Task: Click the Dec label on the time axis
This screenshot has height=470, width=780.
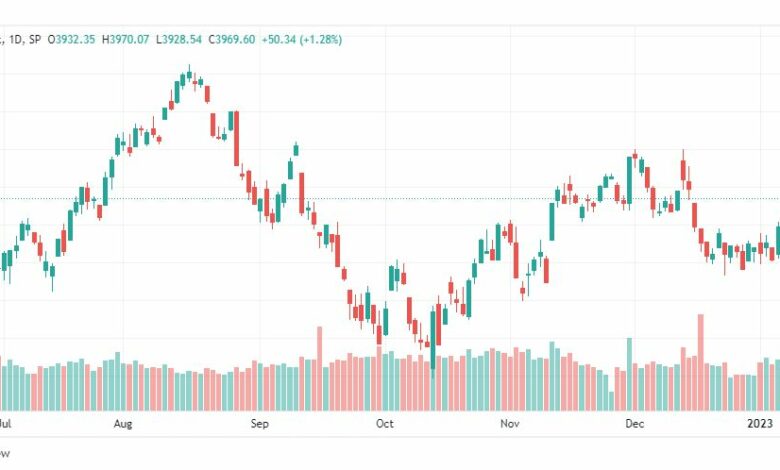Action: [635, 424]
